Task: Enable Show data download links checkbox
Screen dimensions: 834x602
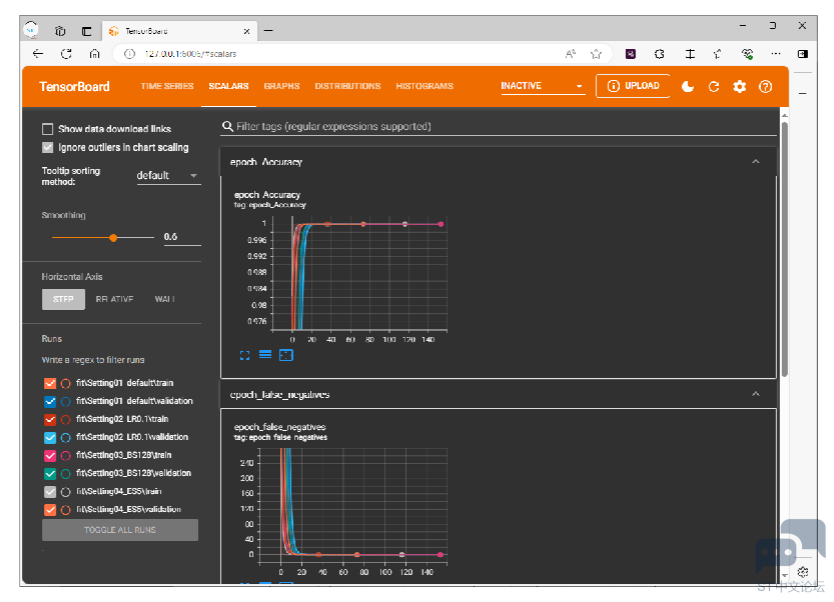Action: tap(48, 129)
